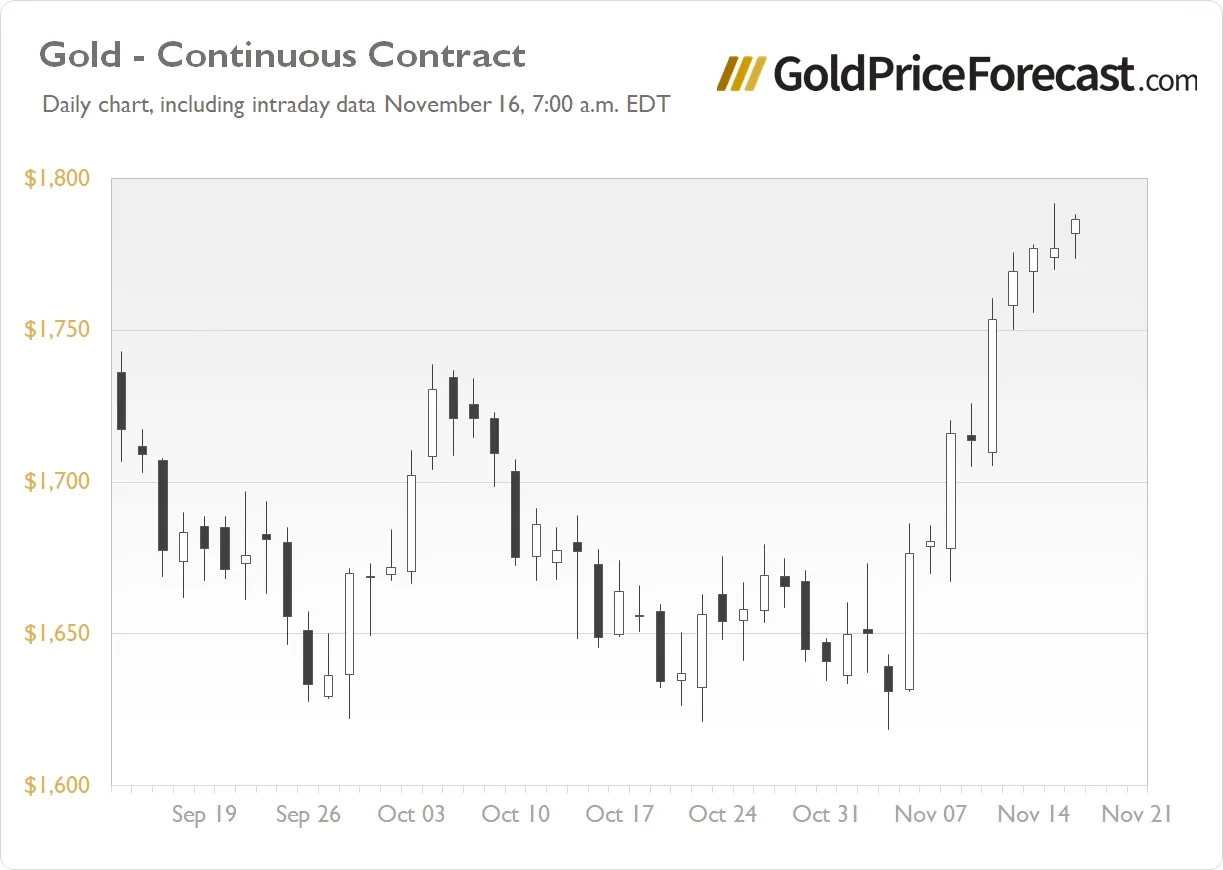Select the $1,600 price axis label
The width and height of the screenshot is (1223, 870).
coord(57,786)
